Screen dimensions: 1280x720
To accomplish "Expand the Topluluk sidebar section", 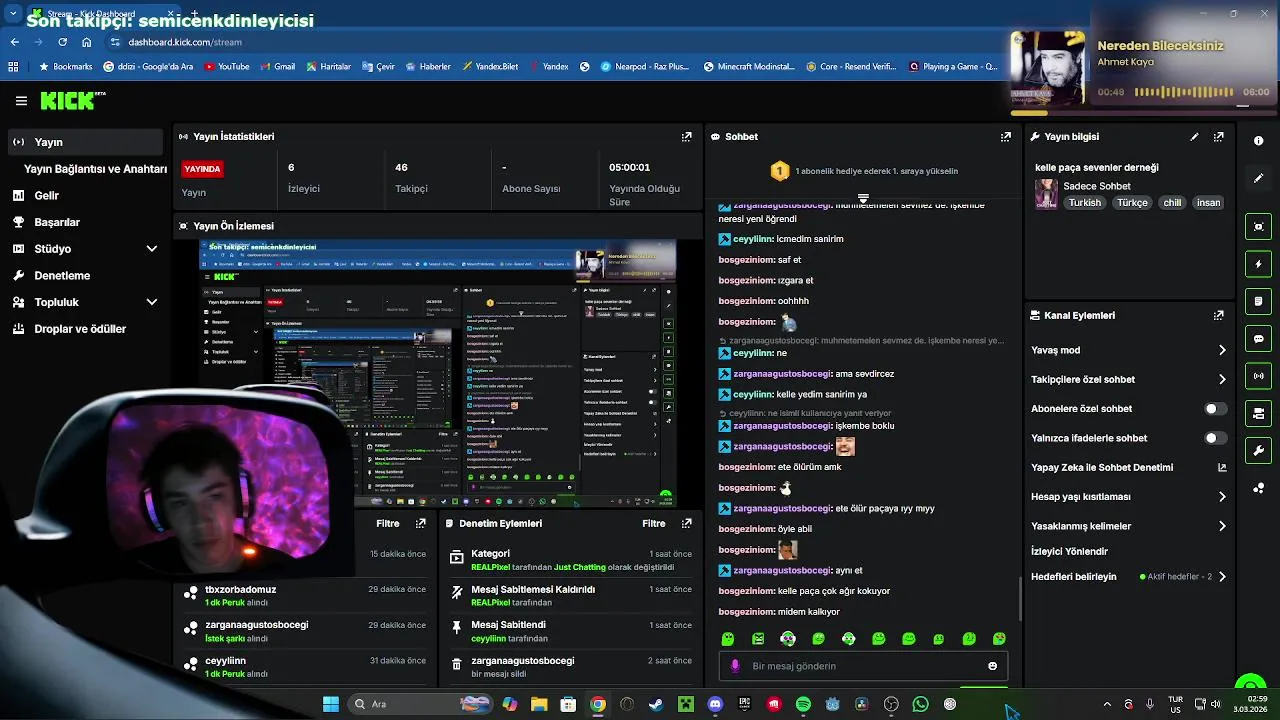I will 152,302.
